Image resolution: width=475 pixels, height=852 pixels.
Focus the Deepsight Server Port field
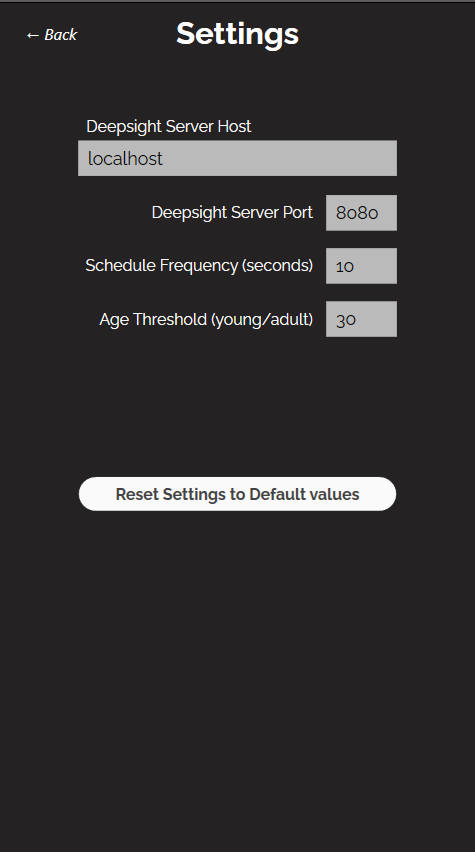click(x=361, y=212)
